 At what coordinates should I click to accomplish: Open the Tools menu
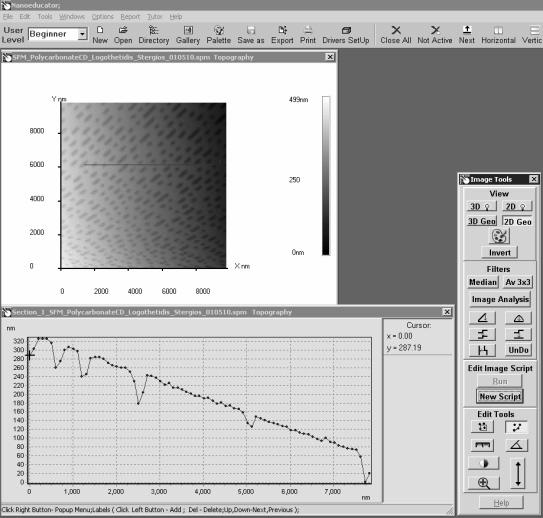pyautogui.click(x=45, y=17)
